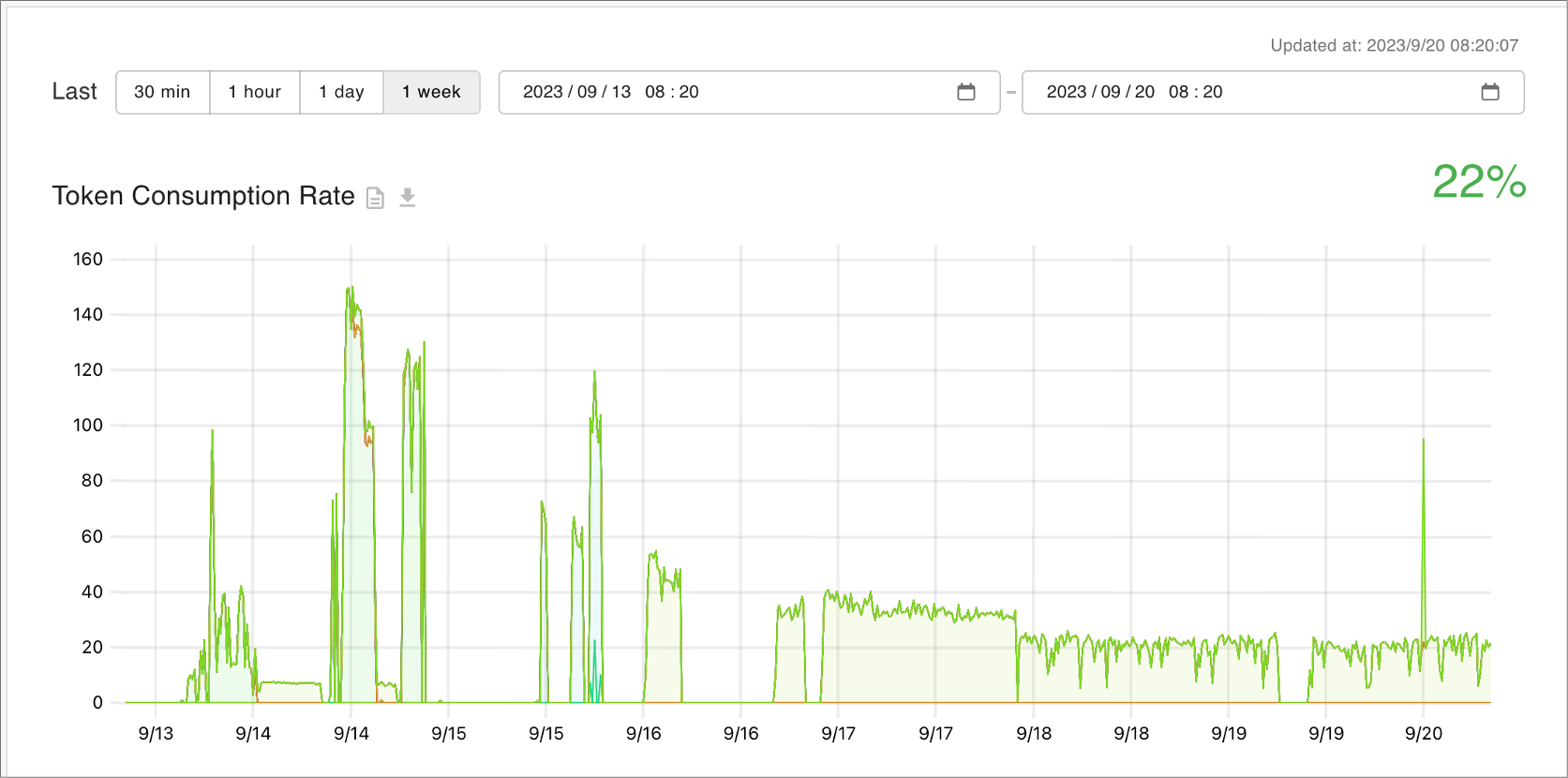Select the year 2023 in the end date field

1066,92
